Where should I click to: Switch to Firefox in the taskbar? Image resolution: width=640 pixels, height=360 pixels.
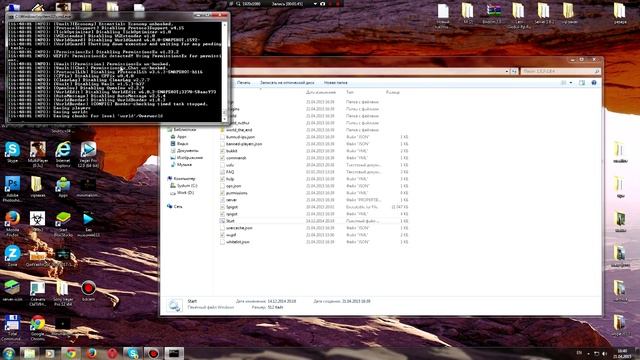(91, 353)
